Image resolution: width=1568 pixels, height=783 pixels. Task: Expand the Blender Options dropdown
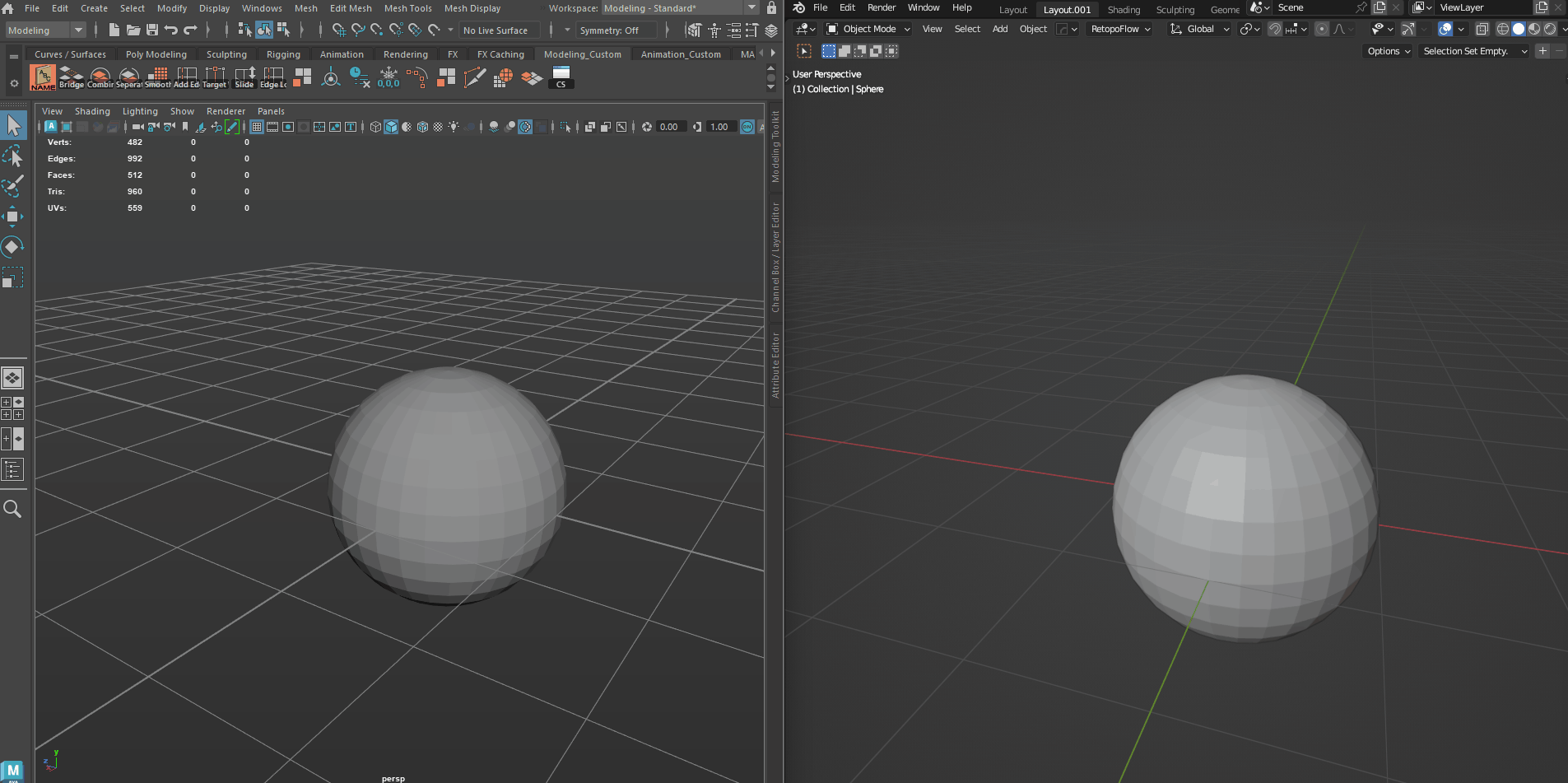coord(1389,51)
